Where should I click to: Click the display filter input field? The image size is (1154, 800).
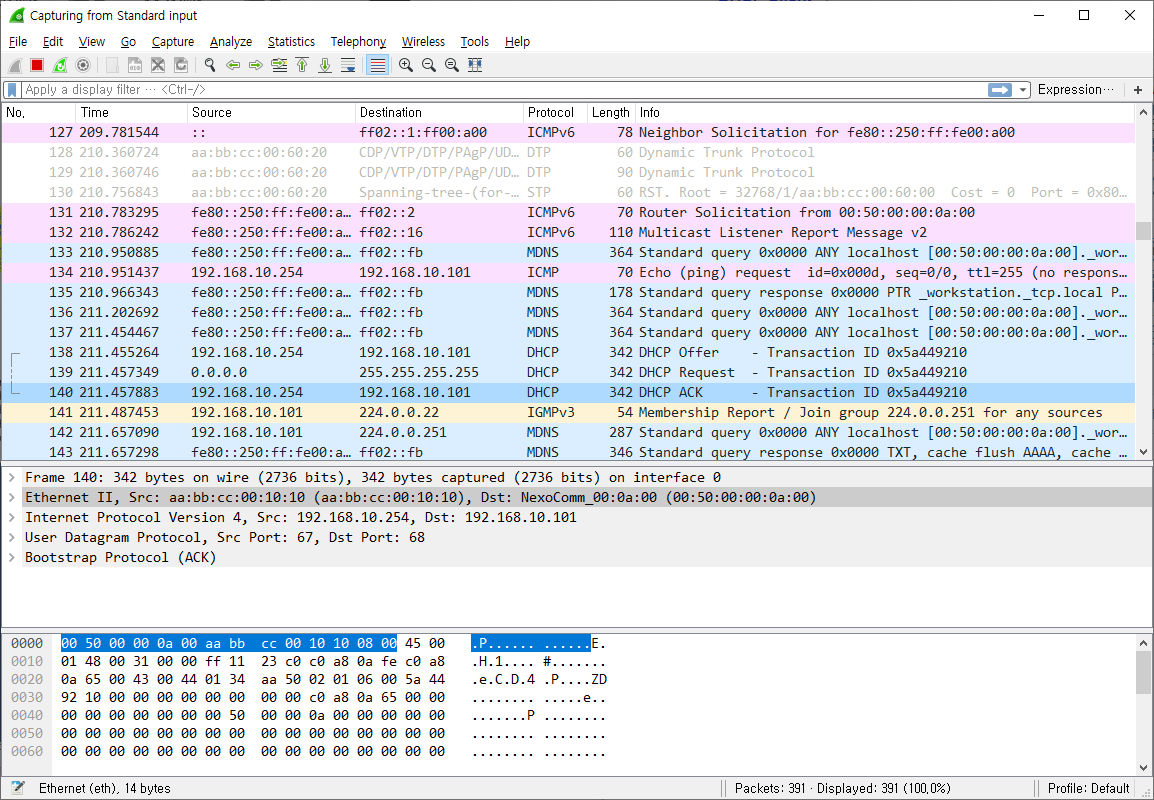coord(504,90)
